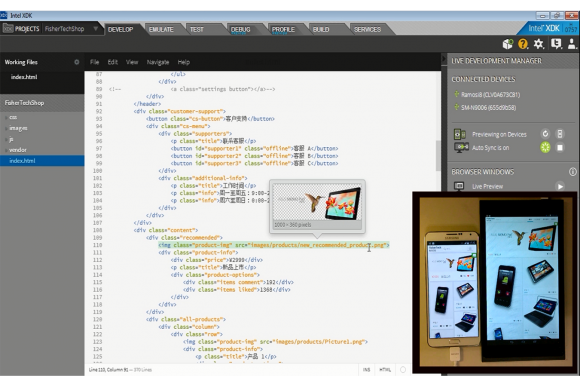580x387 pixels.
Task: Switch to the DEBUG tab
Action: (x=240, y=29)
